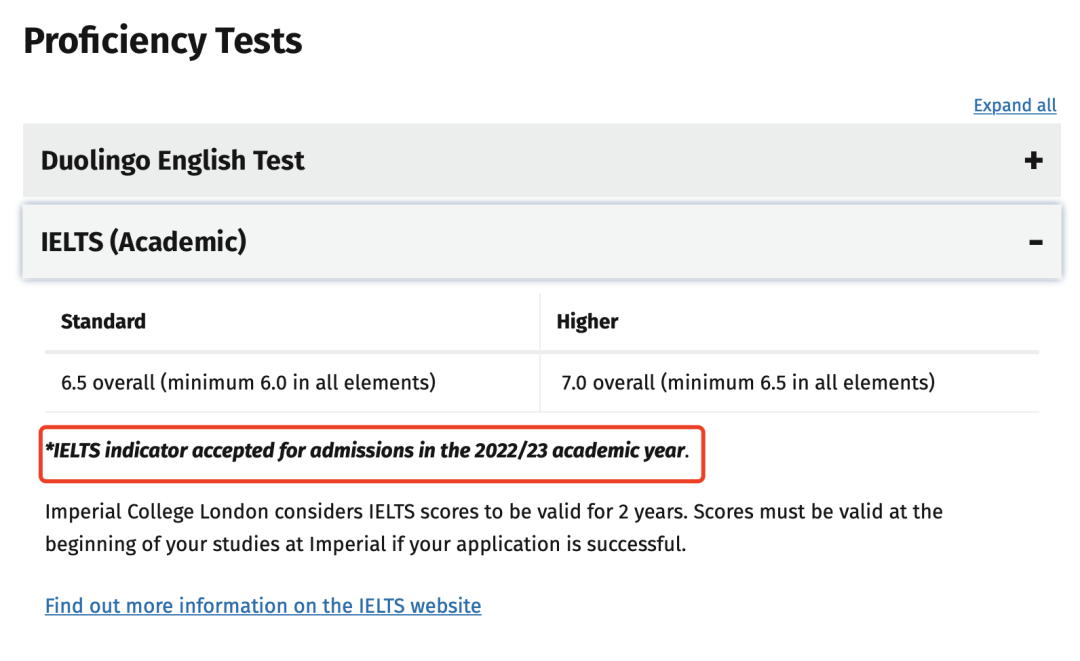Screen dimensions: 1080x661
Task: Click the Higher column header
Action: pos(587,321)
